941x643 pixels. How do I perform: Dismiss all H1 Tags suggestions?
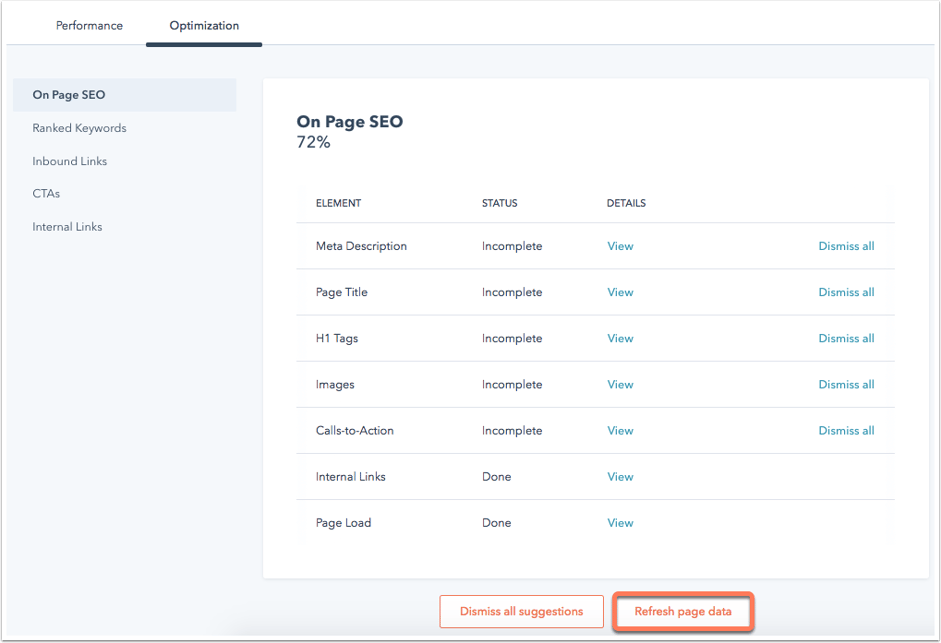click(x=846, y=338)
